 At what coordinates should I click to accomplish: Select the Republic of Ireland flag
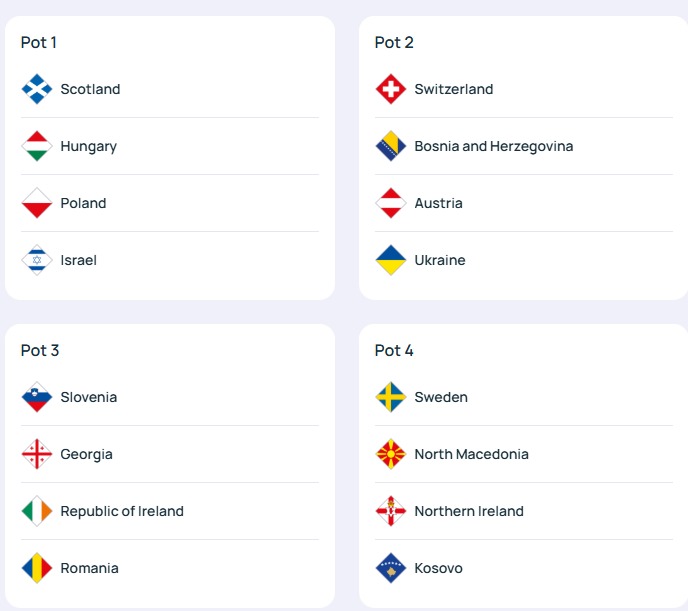click(37, 511)
